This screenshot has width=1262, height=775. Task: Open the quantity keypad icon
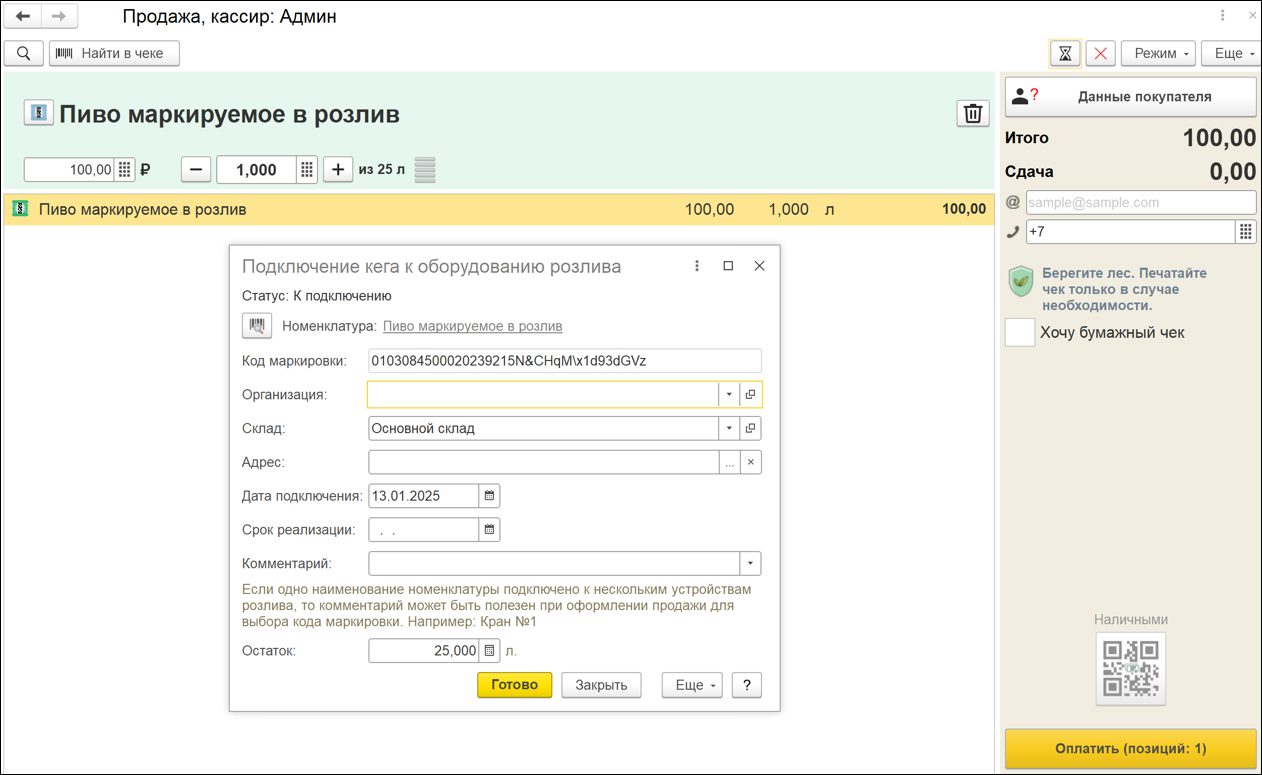[308, 170]
